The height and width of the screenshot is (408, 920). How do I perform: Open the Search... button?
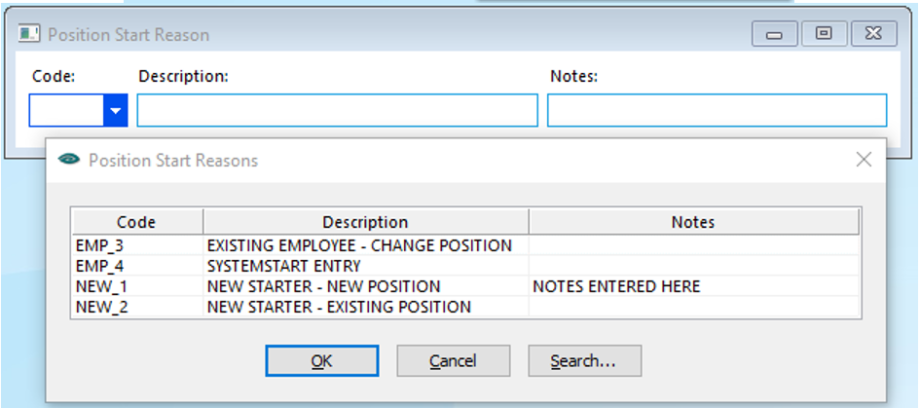pyautogui.click(x=584, y=360)
